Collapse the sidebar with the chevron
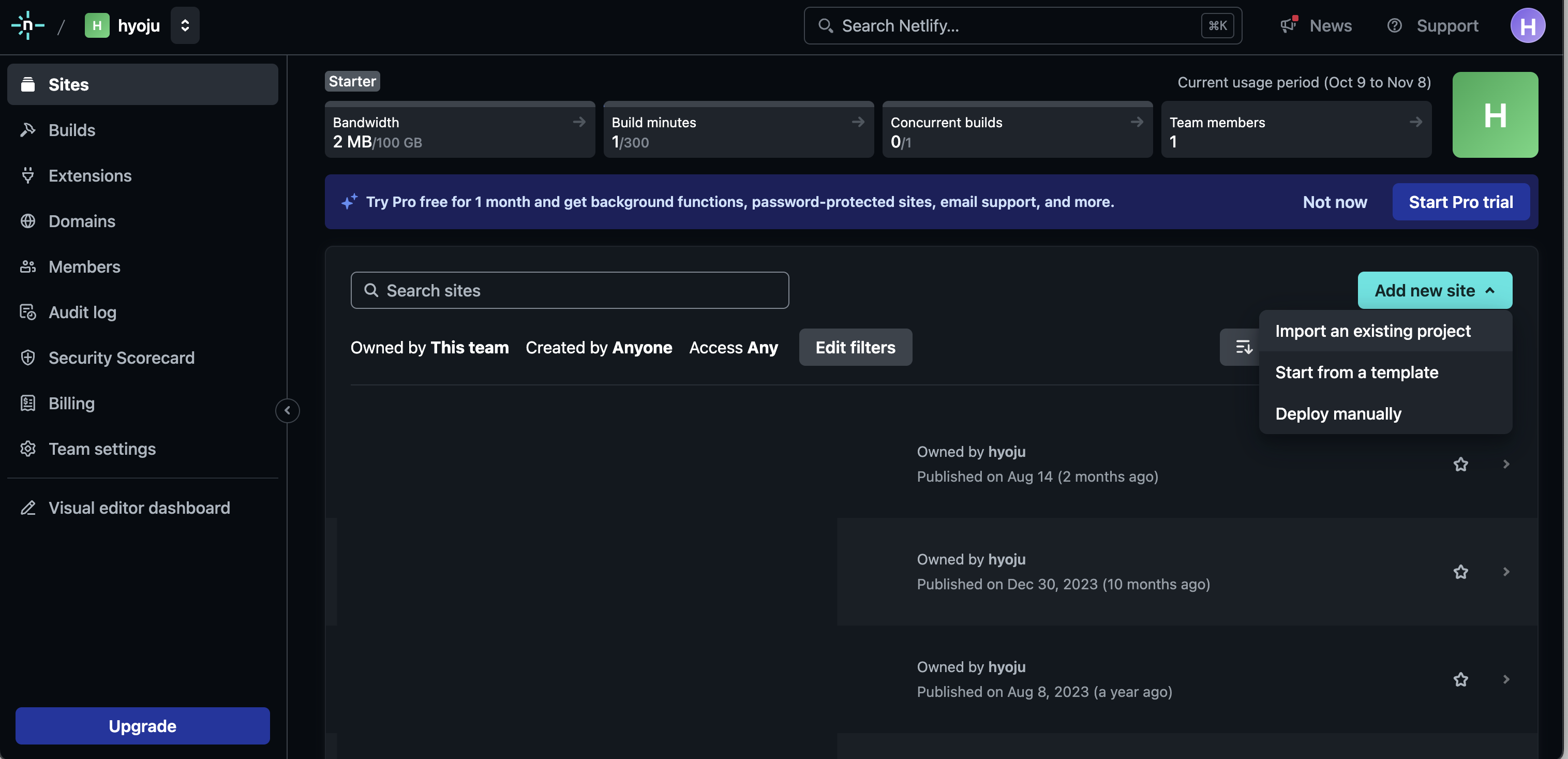This screenshot has height=759, width=1568. (287, 410)
